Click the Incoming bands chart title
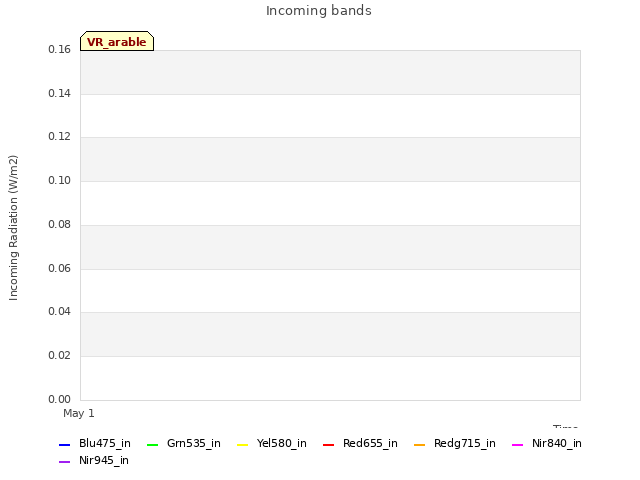Viewport: 640px width, 480px height. [x=319, y=11]
